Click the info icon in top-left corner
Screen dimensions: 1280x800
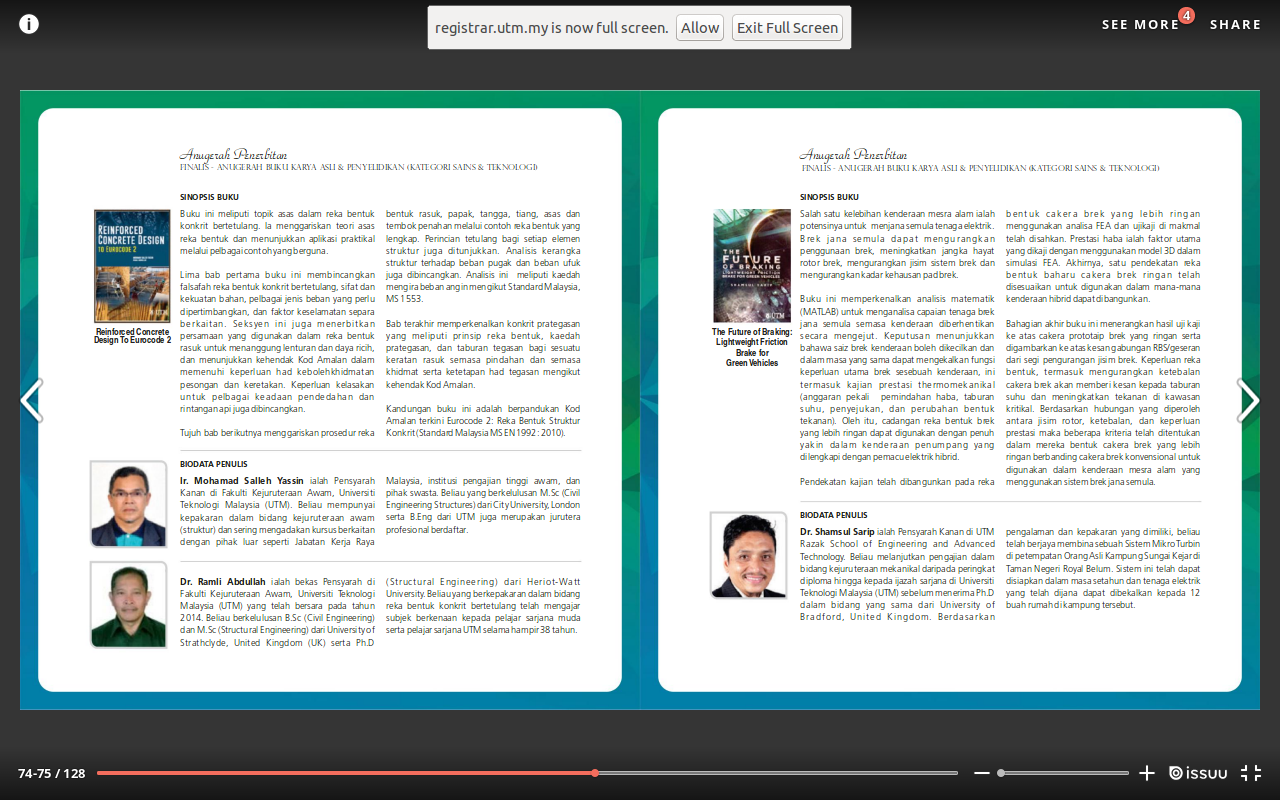coord(29,24)
